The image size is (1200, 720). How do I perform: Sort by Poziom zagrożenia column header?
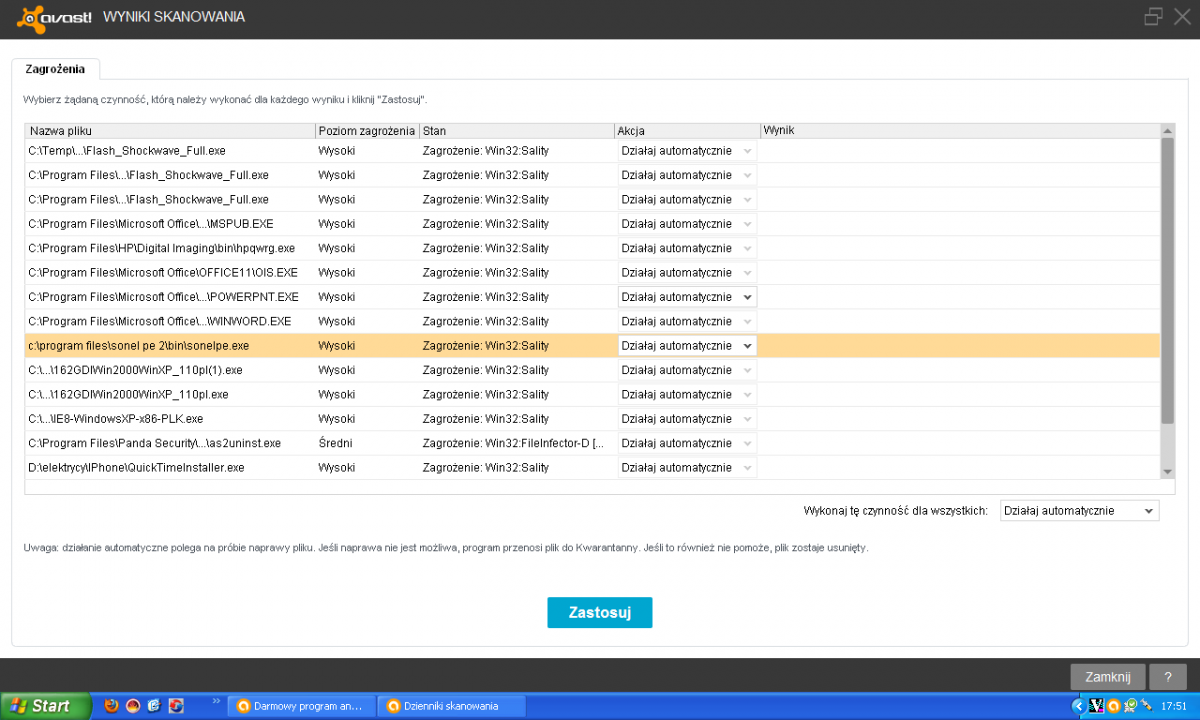(367, 131)
